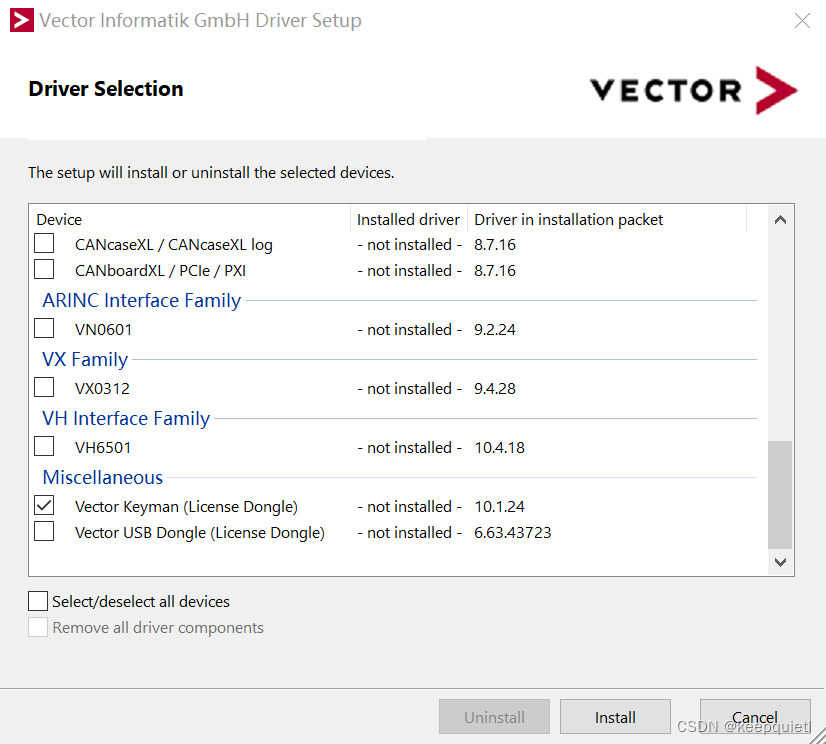Click the scroll down arrow of device list
This screenshot has height=744, width=826.
[x=780, y=562]
